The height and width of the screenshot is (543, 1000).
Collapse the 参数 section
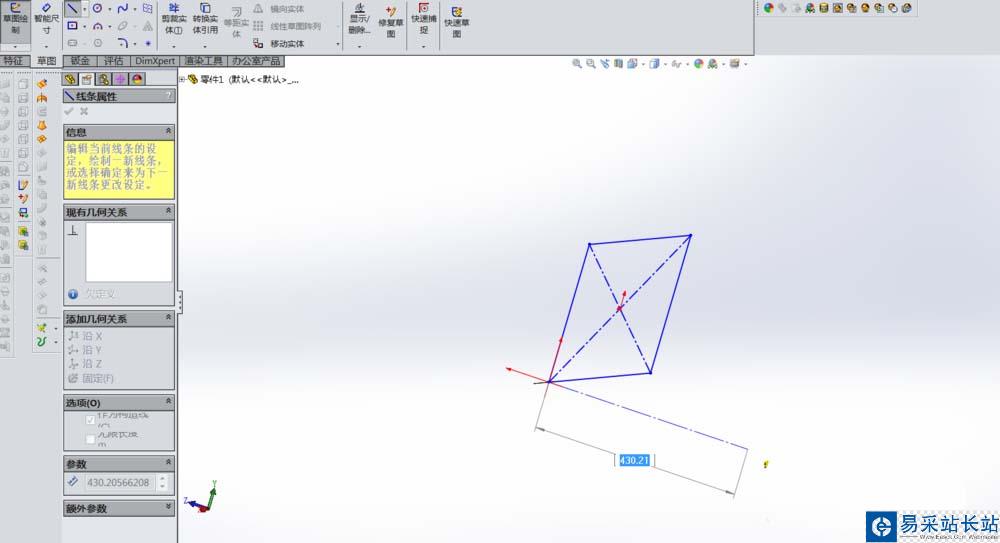(168, 462)
